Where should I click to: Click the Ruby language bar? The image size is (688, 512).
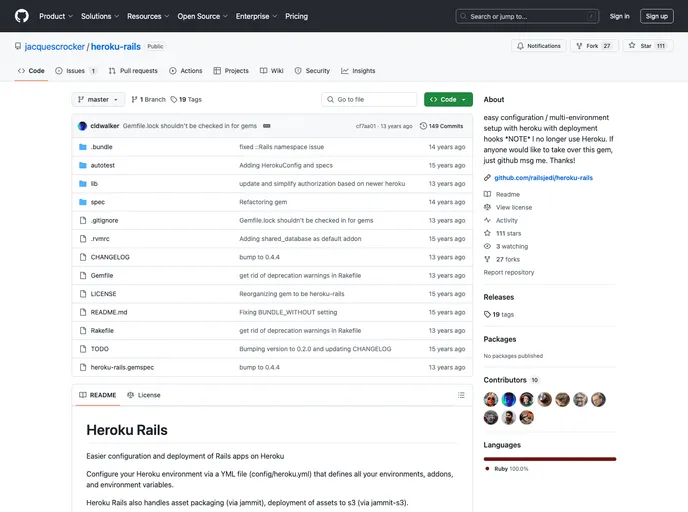tap(550, 459)
